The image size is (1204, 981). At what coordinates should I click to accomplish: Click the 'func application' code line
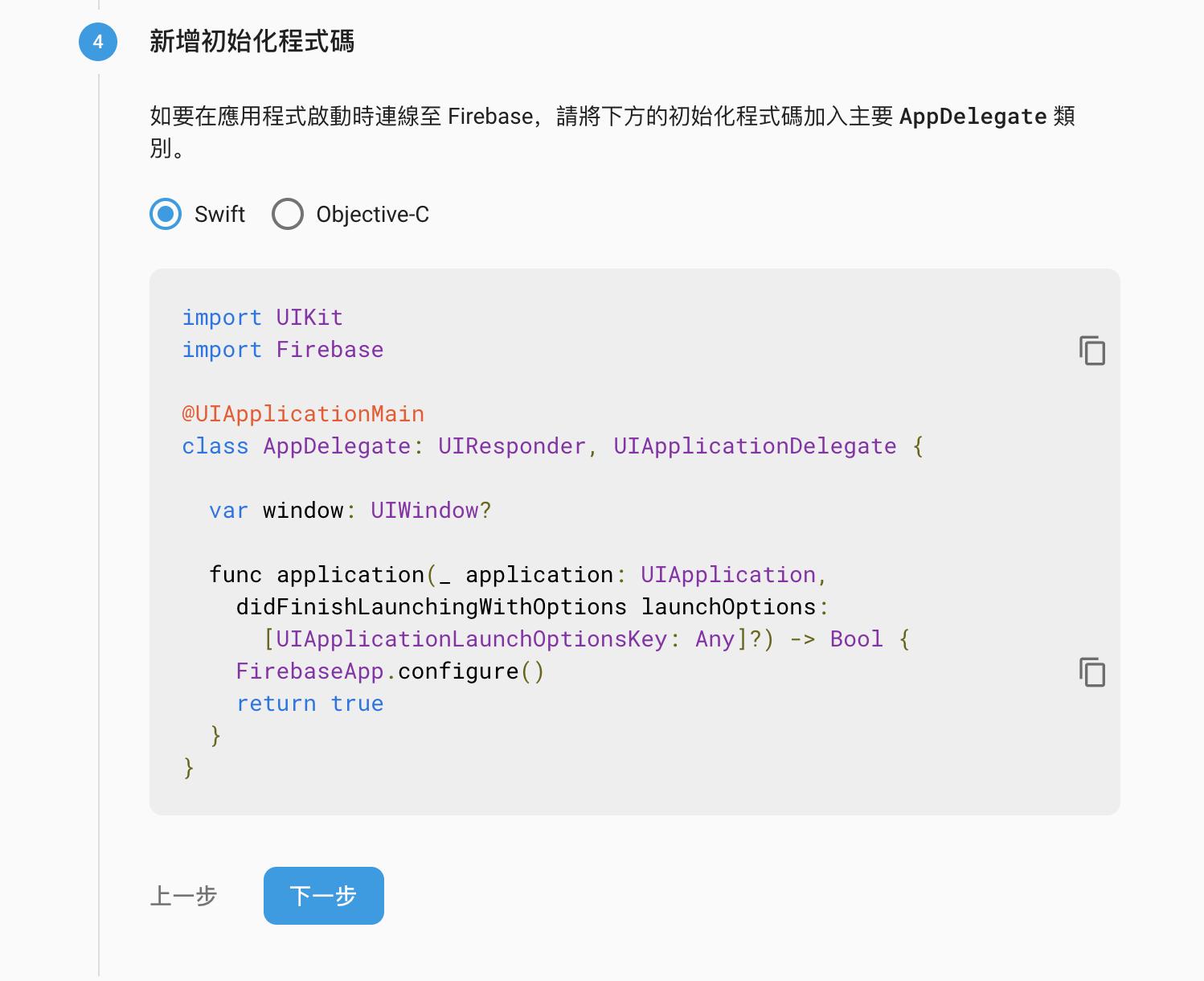518,575
